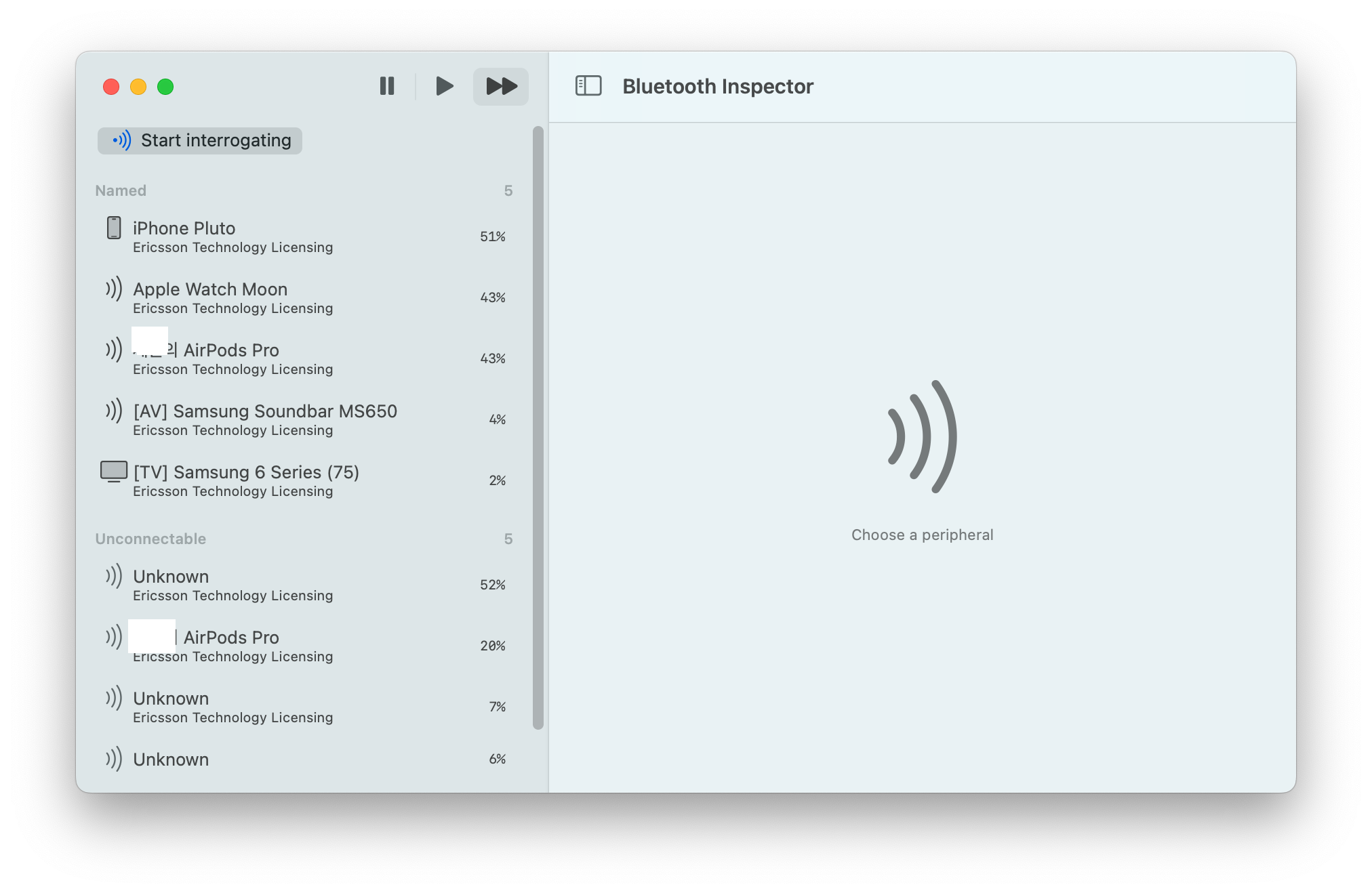The width and height of the screenshot is (1372, 893).
Task: Click the fast-forward skip button icon
Action: (x=500, y=86)
